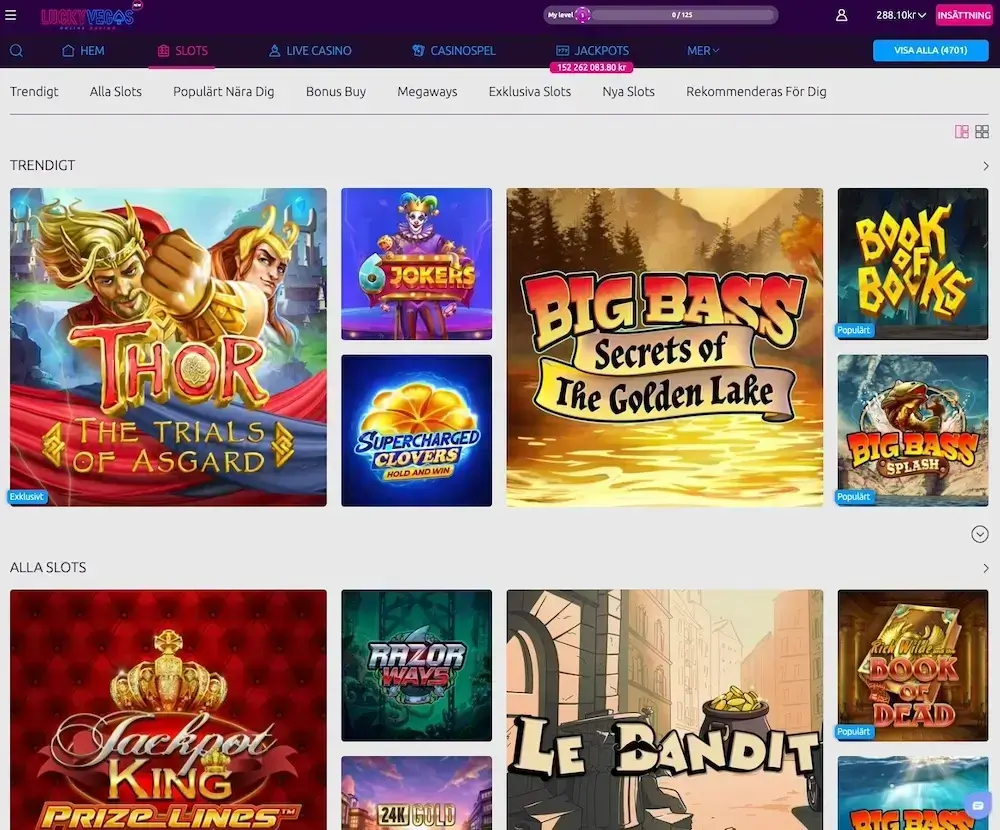Open the account profile icon

[841, 15]
